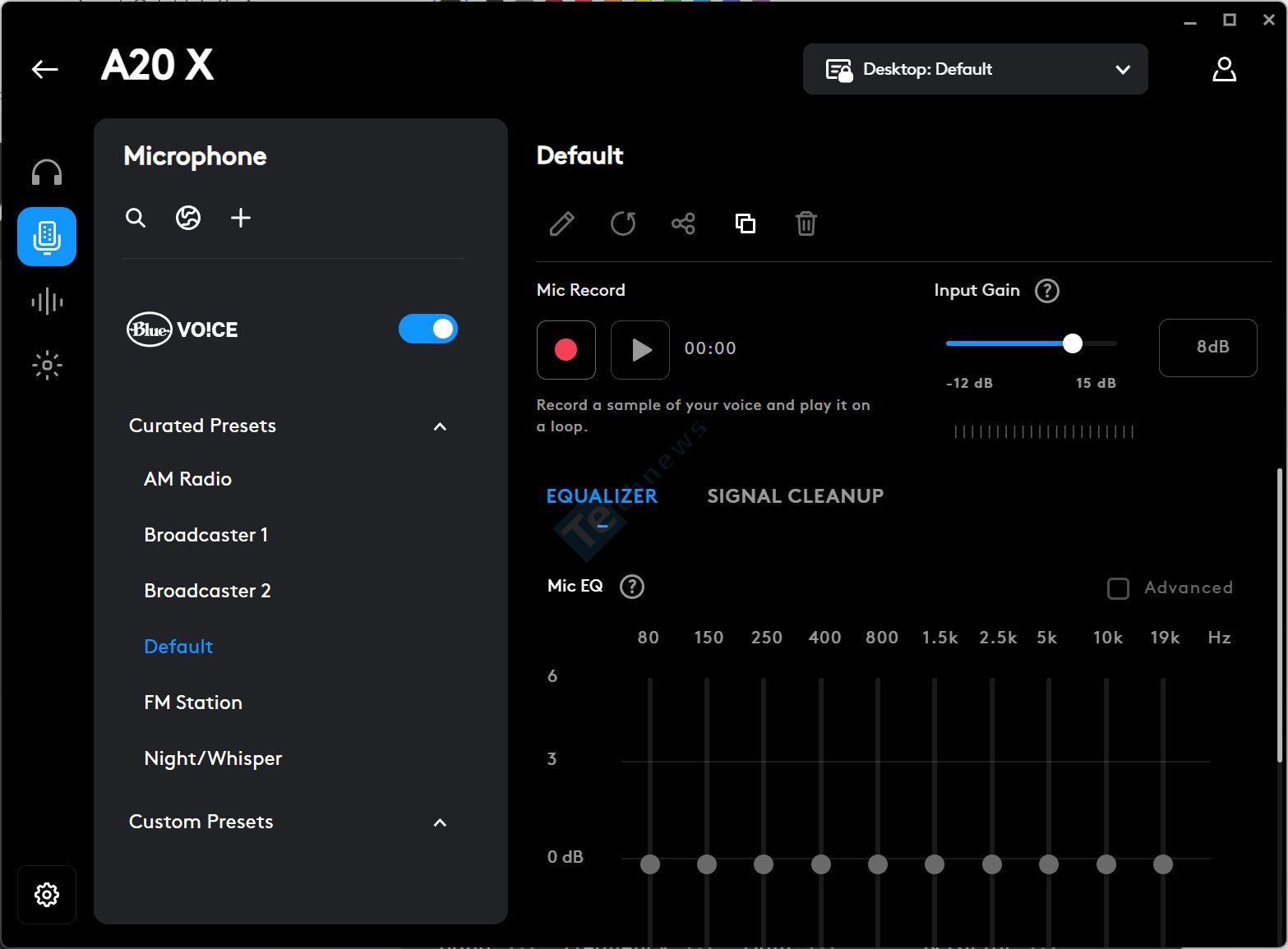Viewport: 1288px width, 949px height.
Task: Open the headphone audio section in sidebar
Action: (x=47, y=173)
